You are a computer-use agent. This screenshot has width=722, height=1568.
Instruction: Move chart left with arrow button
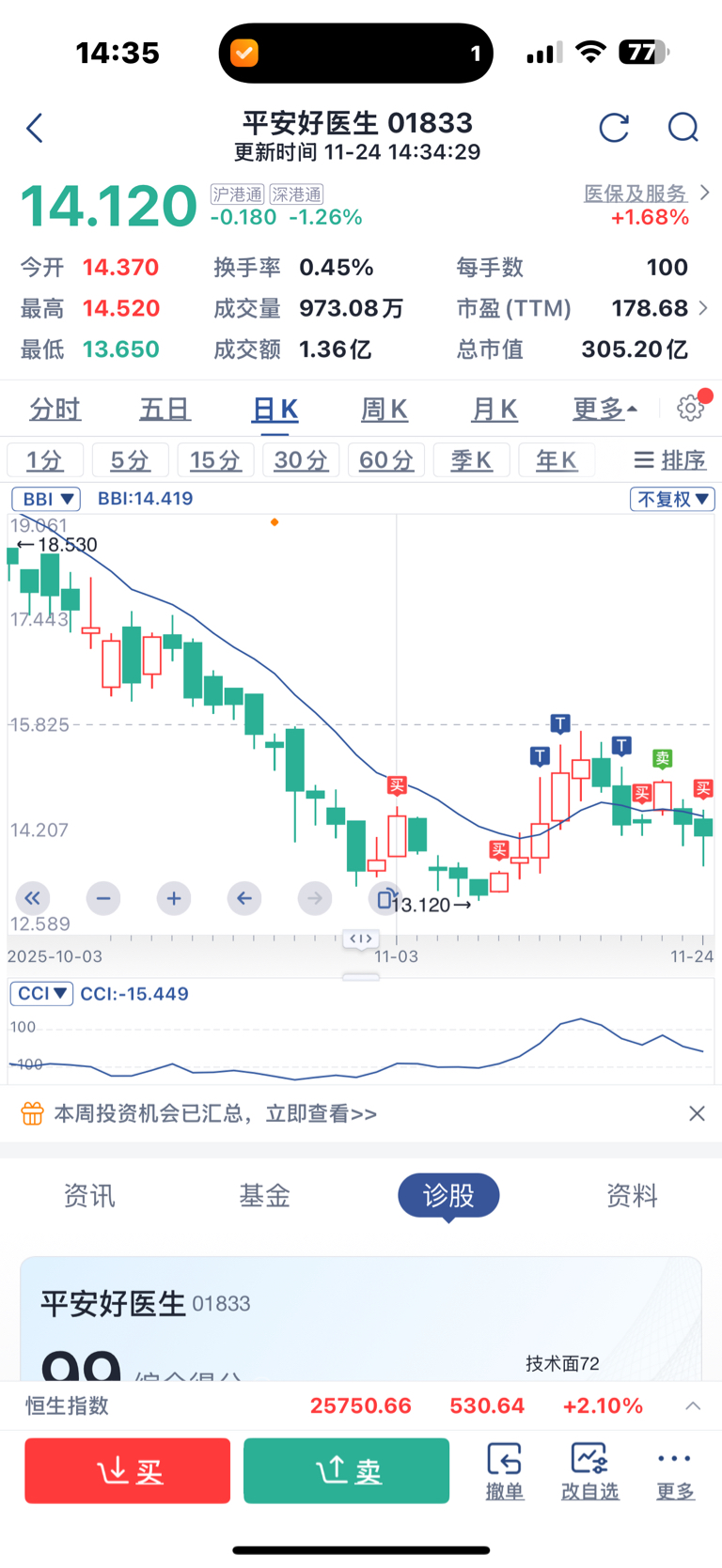244,898
